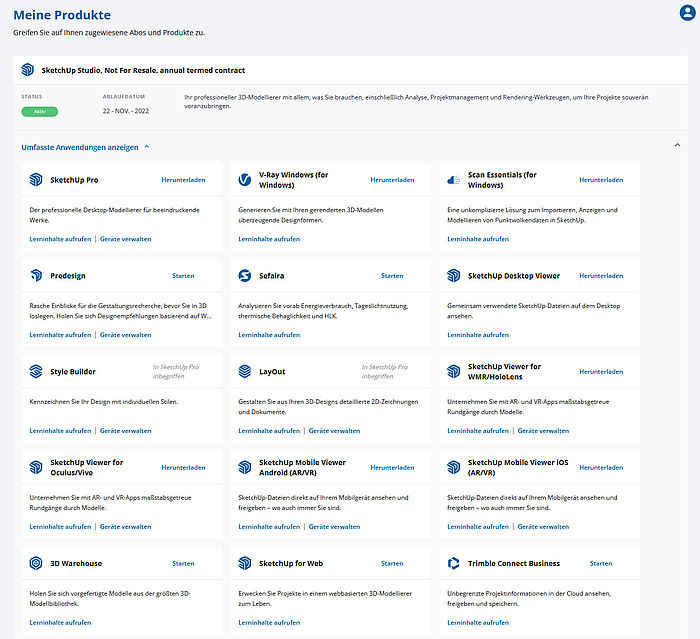Click the SketchUp Studio subscription logo icon
The height and width of the screenshot is (639, 700).
[x=28, y=70]
